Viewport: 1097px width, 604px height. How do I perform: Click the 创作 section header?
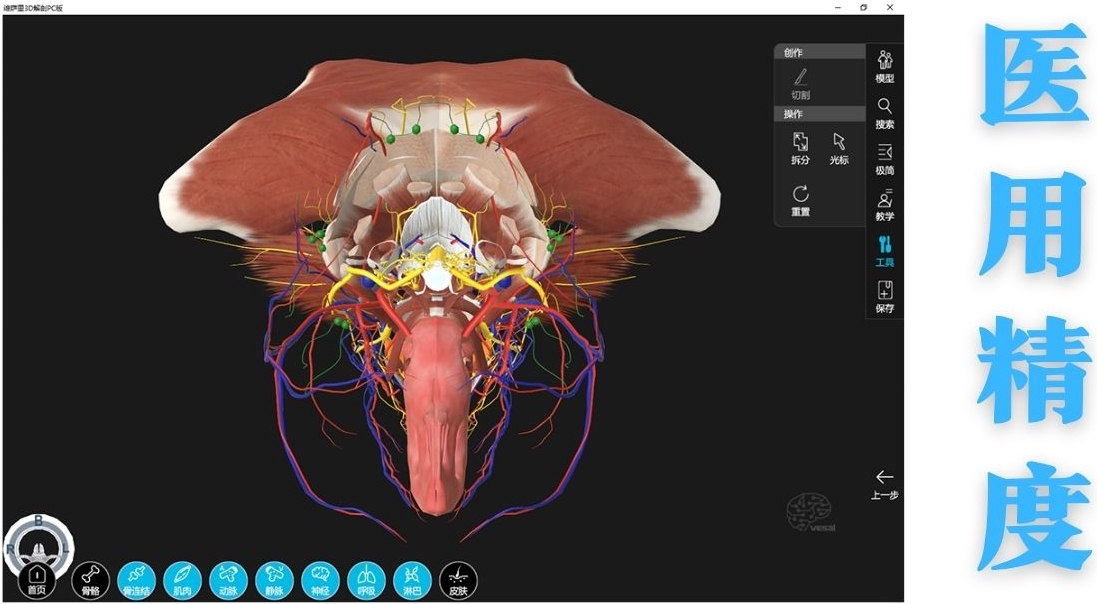pos(819,52)
